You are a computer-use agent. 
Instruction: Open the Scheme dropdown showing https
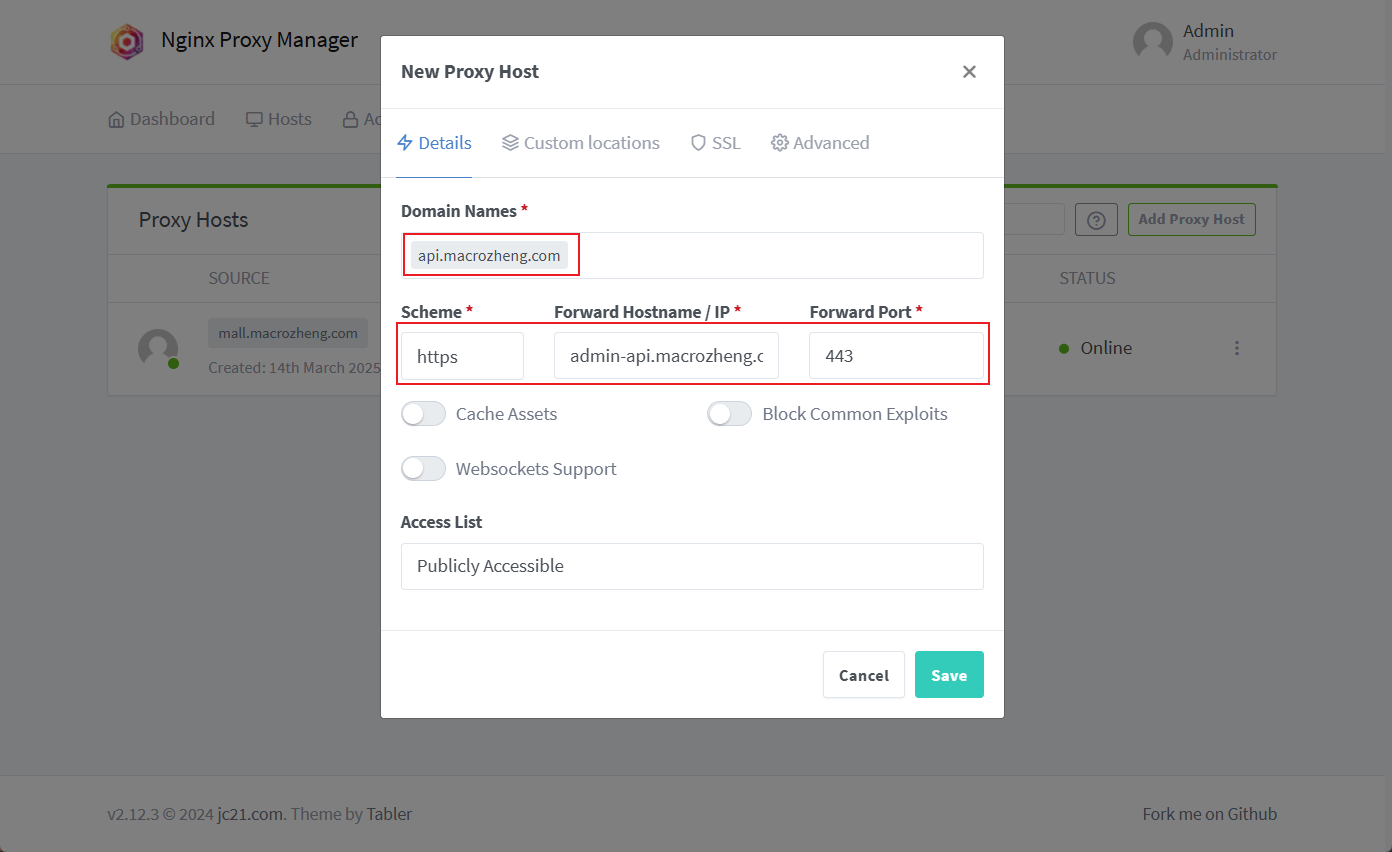pyautogui.click(x=462, y=356)
